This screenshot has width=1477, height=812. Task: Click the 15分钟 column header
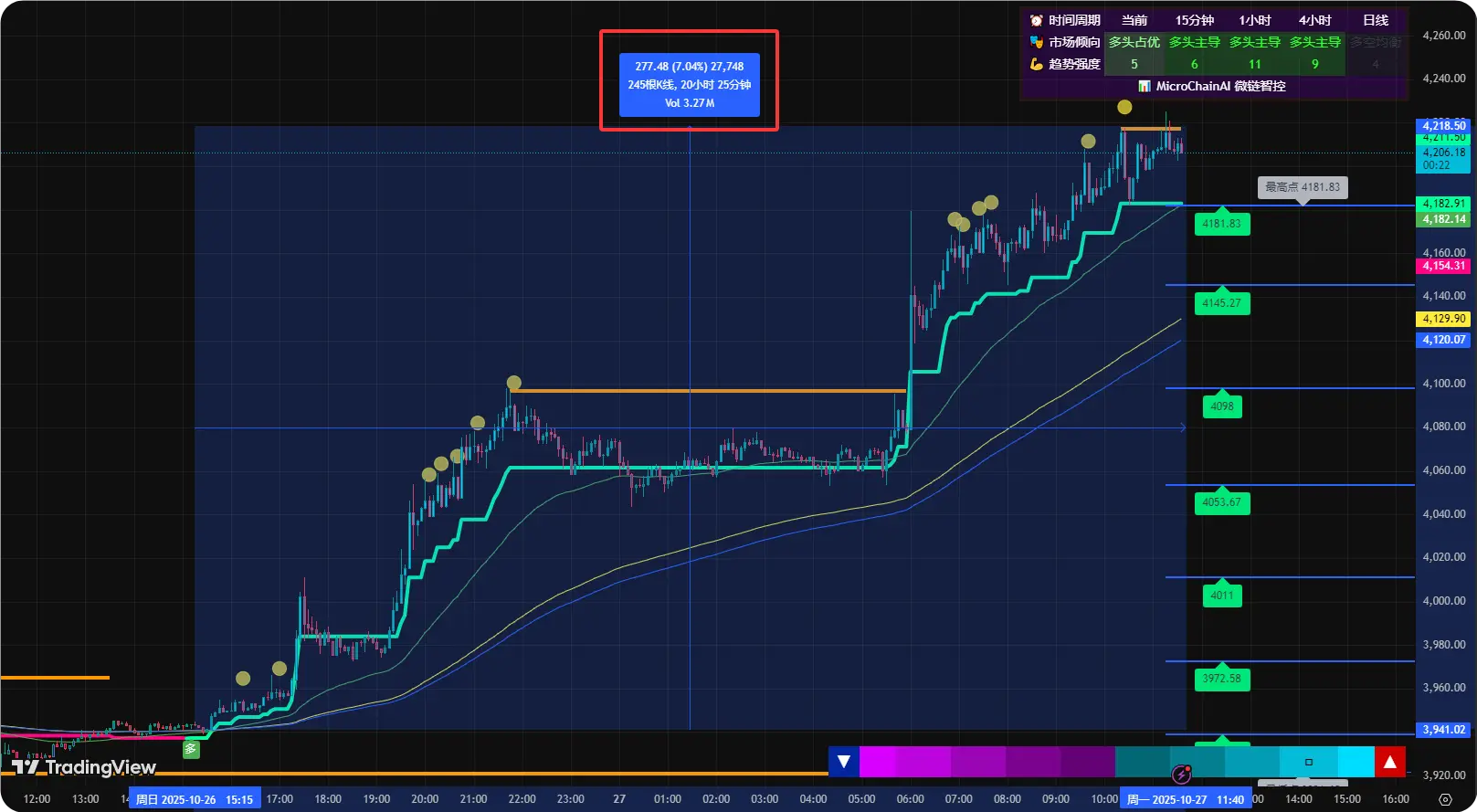pos(1195,20)
